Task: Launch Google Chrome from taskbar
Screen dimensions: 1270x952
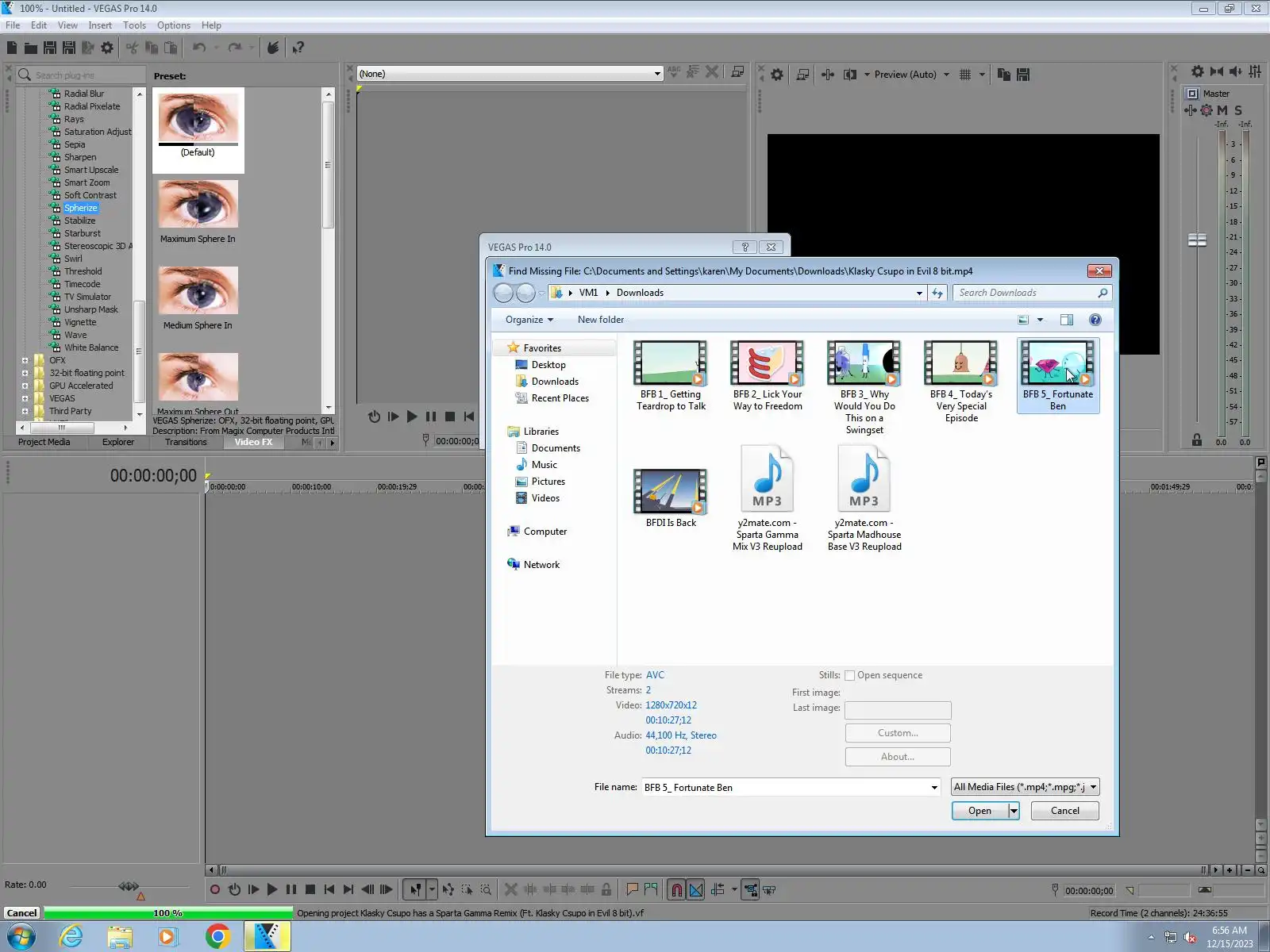Action: coord(217,936)
